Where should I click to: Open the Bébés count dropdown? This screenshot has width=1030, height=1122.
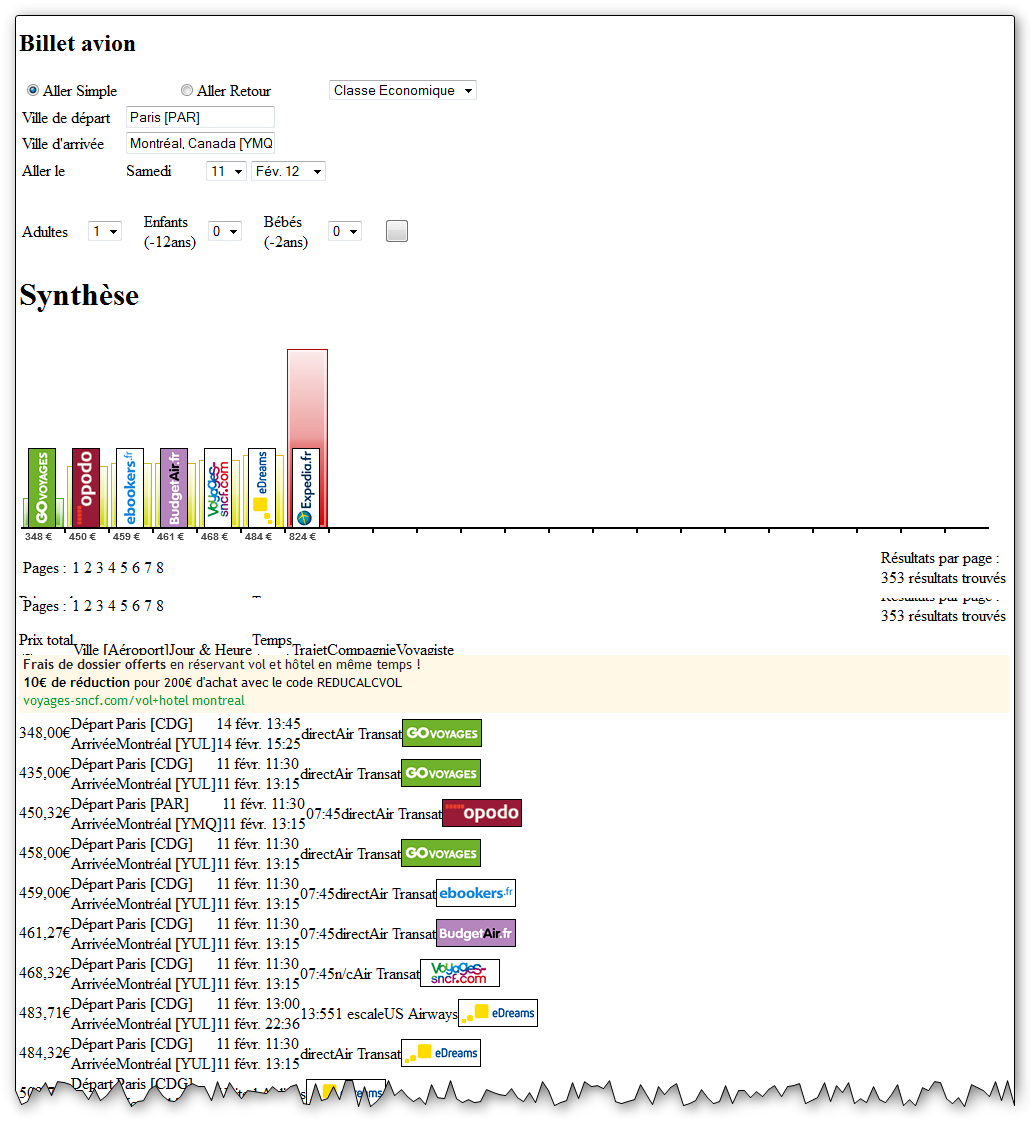pyautogui.click(x=344, y=231)
